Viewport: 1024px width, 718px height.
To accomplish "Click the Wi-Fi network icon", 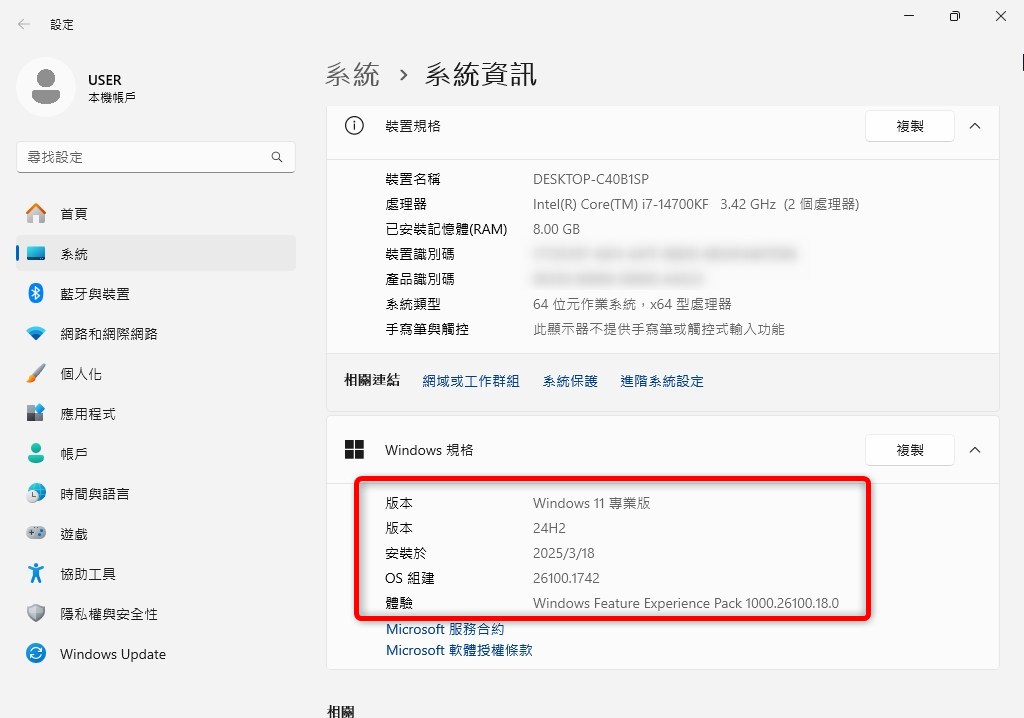I will click(x=36, y=334).
